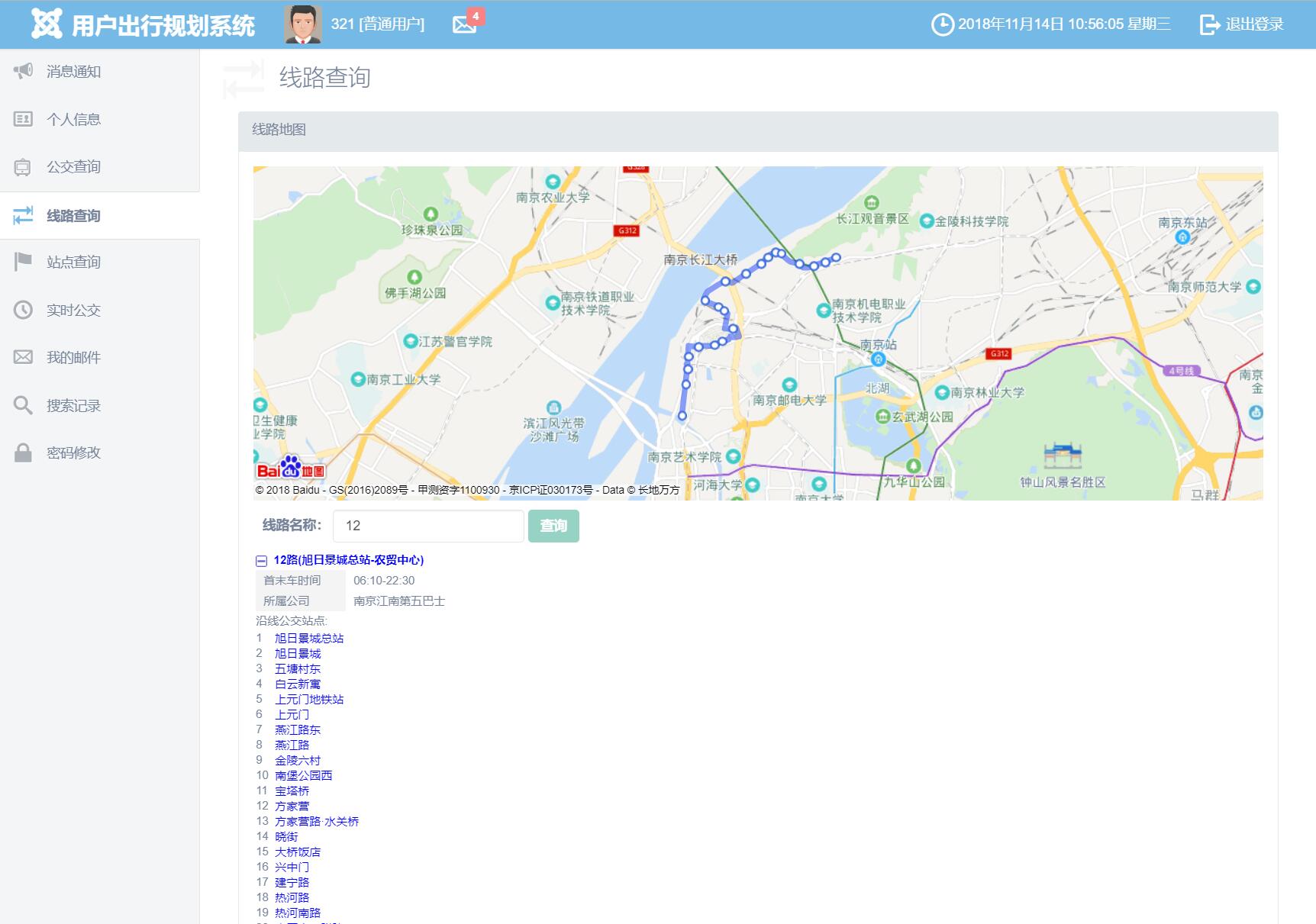Click the user avatar picture

point(302,24)
